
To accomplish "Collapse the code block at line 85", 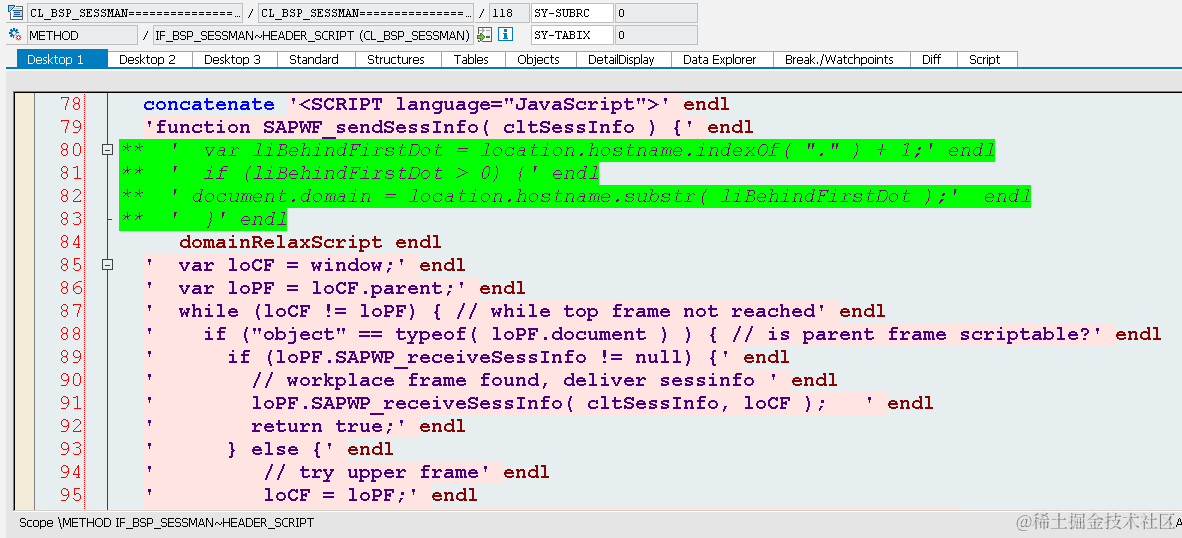I will 107,265.
